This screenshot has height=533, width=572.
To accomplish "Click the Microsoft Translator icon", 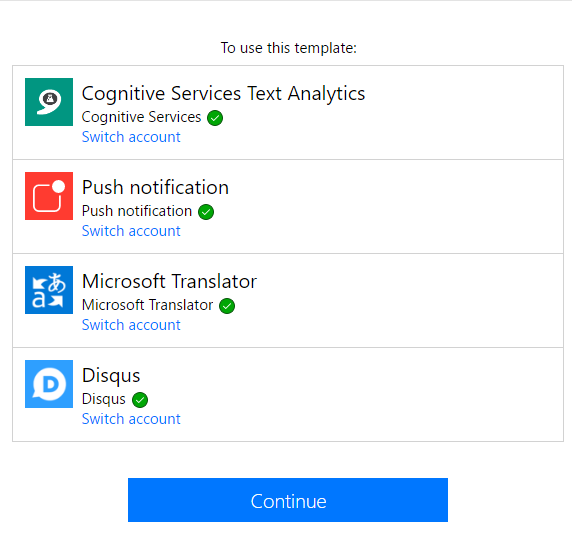I will point(49,290).
